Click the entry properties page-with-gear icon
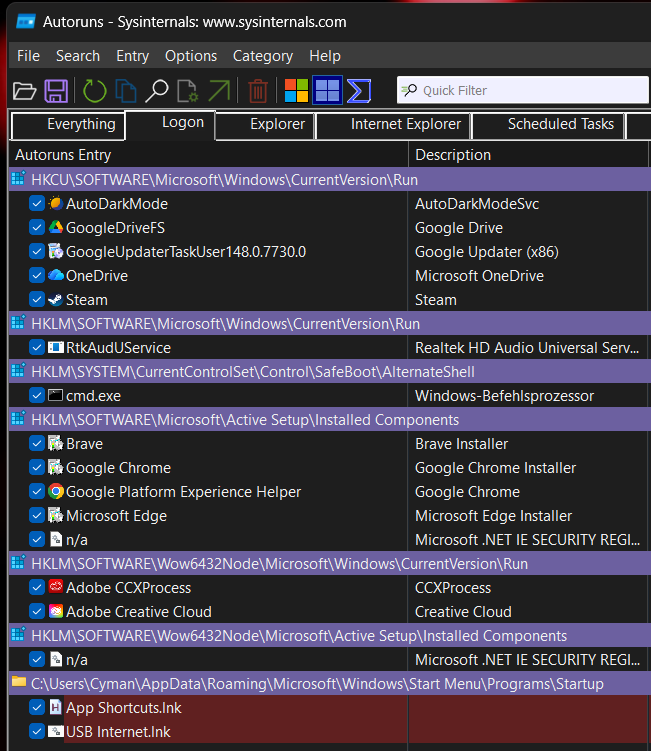Screen dimensions: 651x751 (187, 91)
